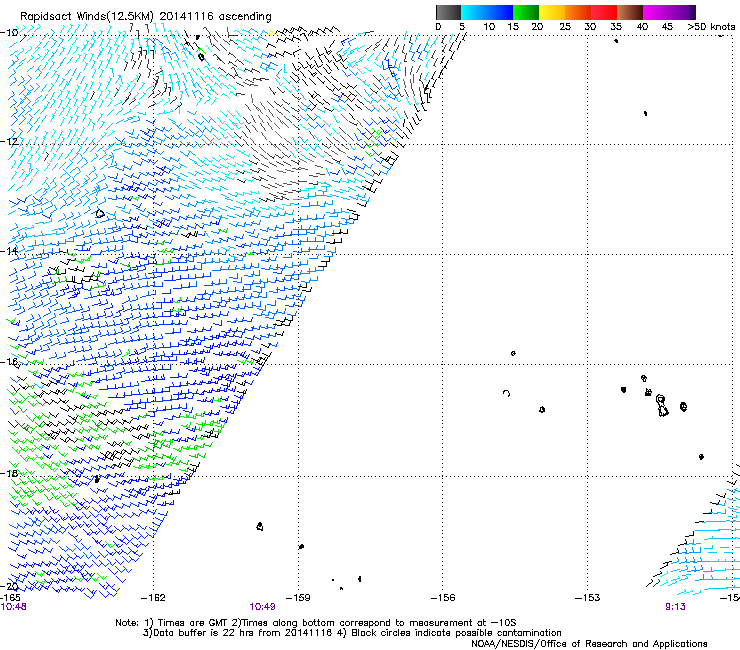Click the '-165' longitude axis label
The width and height of the screenshot is (740, 650).
10,598
